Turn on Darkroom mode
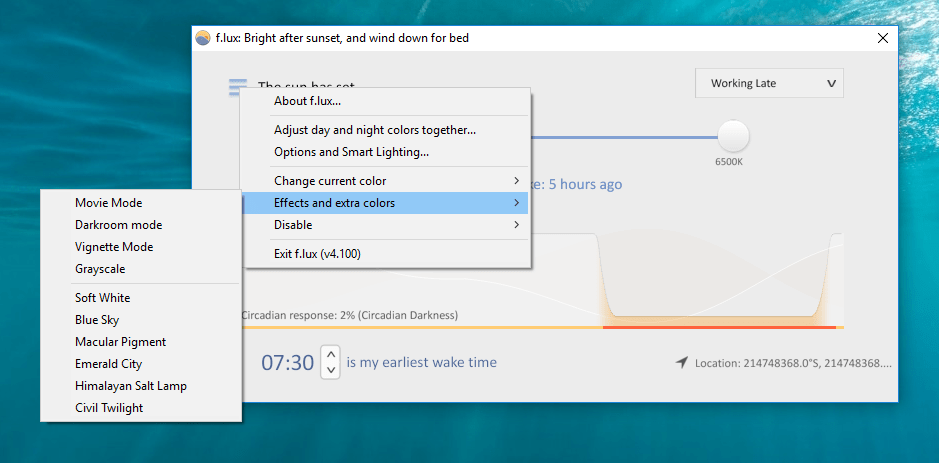This screenshot has width=939, height=463. [141, 225]
